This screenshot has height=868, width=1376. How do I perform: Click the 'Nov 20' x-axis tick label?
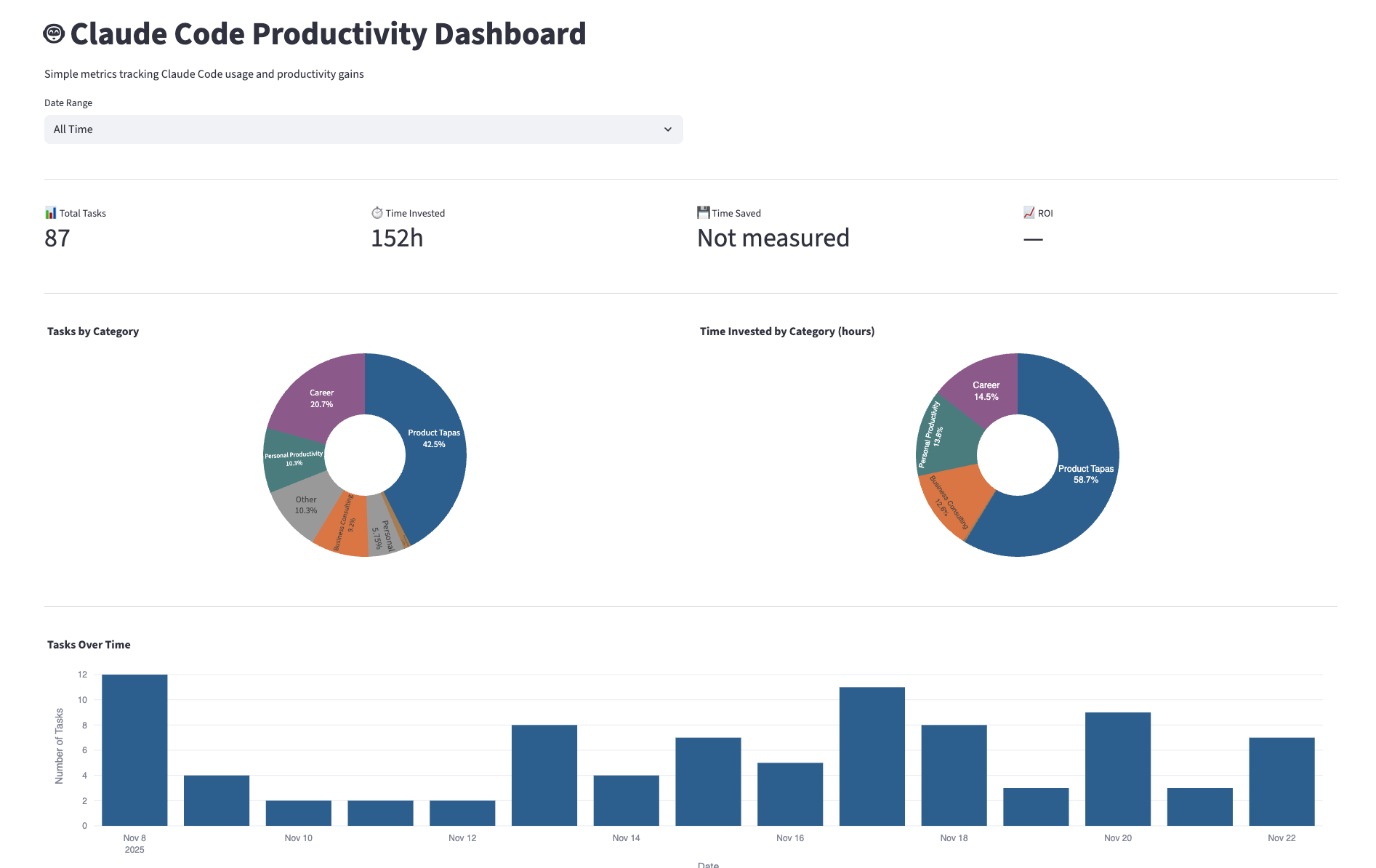(1118, 838)
